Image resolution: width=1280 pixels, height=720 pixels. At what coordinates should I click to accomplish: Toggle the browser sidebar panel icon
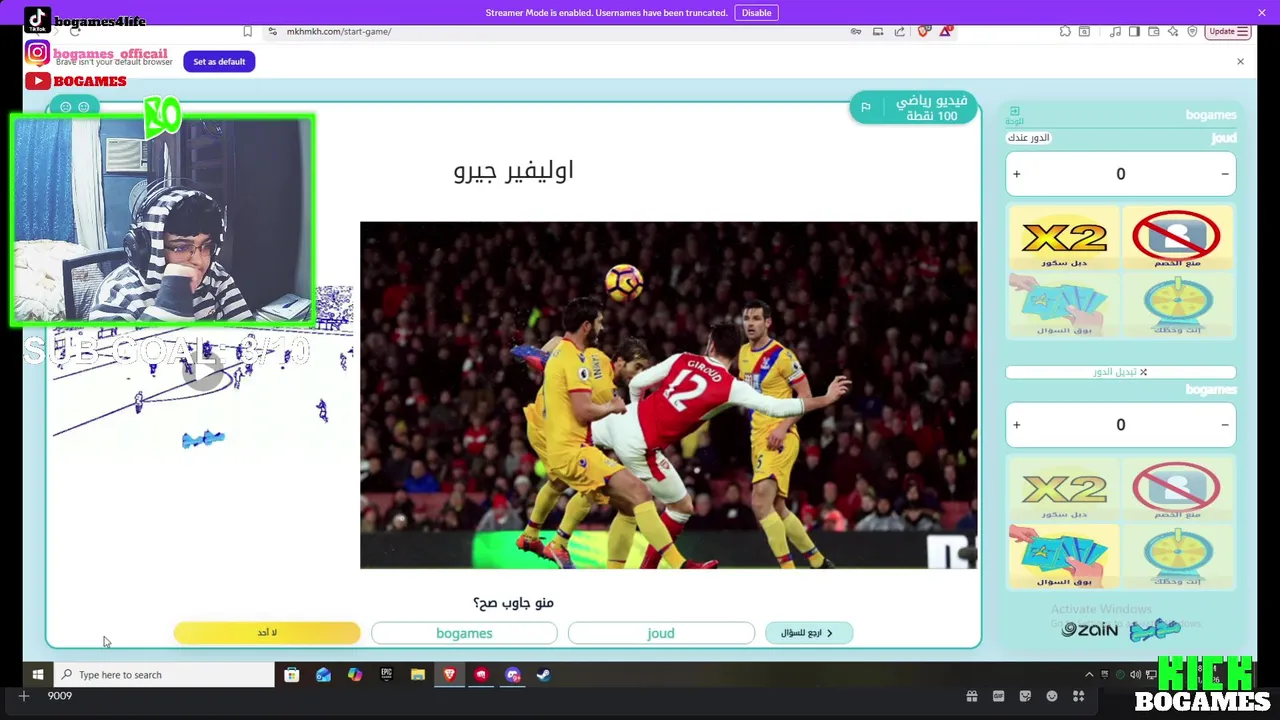coord(1134,31)
